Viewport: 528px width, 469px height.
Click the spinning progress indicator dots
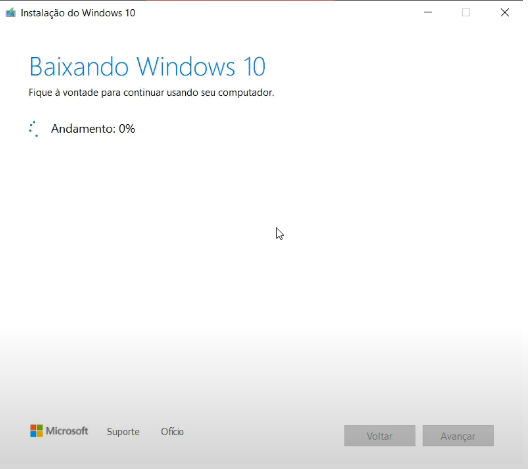pos(34,129)
